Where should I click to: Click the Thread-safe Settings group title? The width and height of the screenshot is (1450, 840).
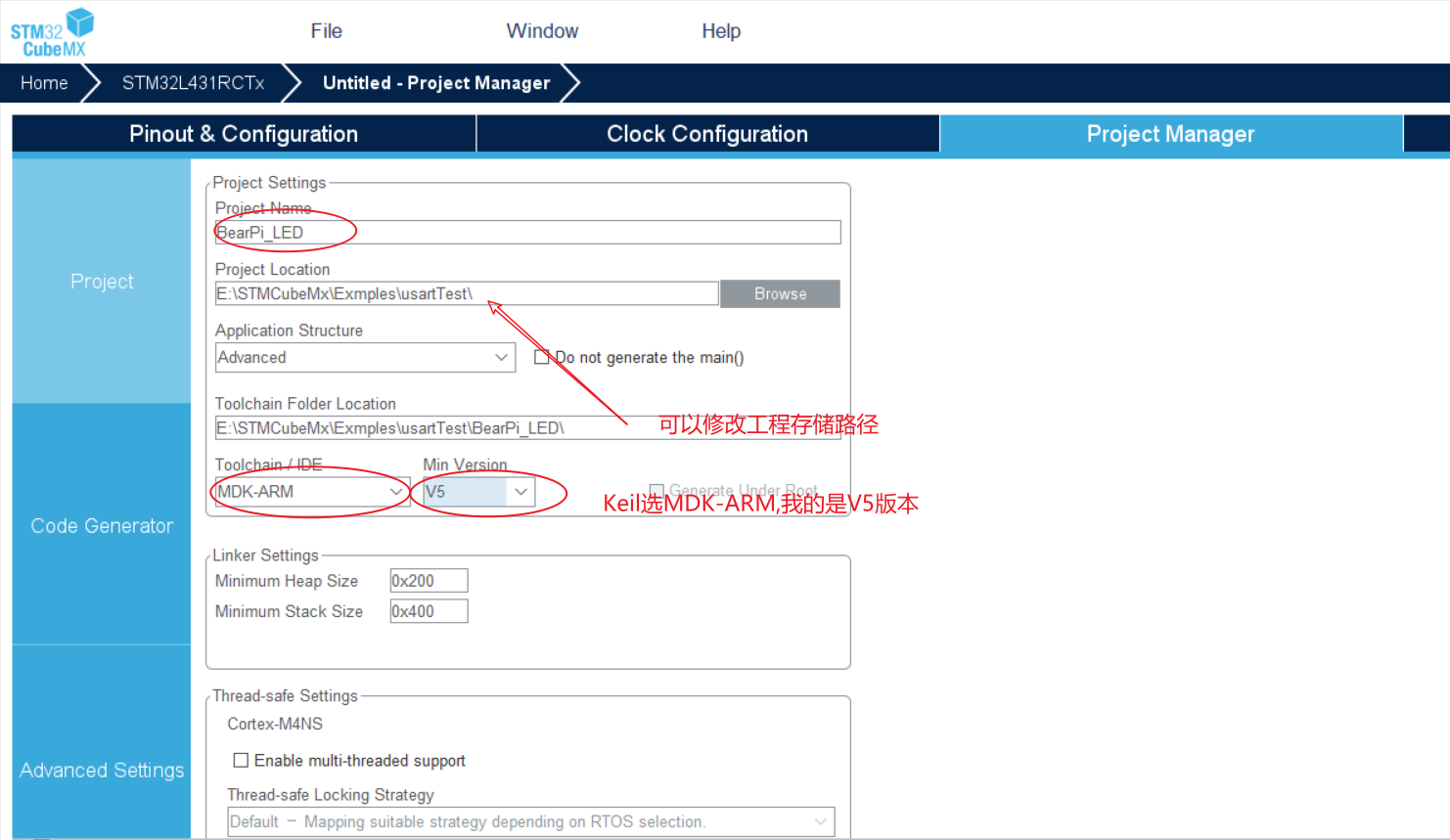click(285, 696)
